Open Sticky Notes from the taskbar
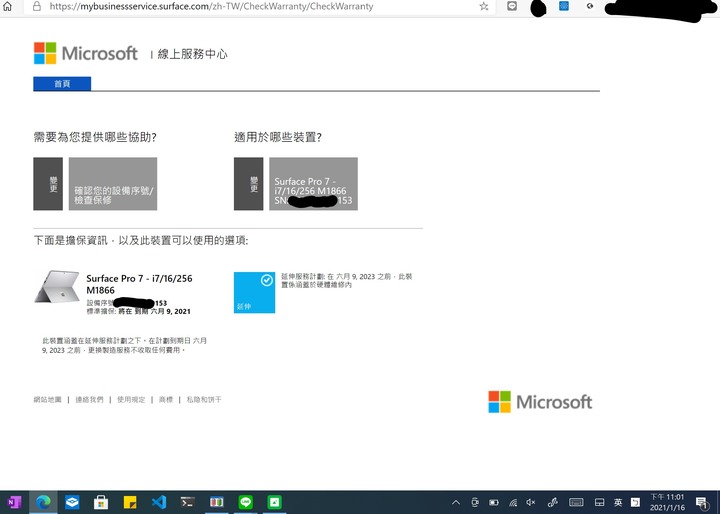The image size is (720, 514). [130, 502]
